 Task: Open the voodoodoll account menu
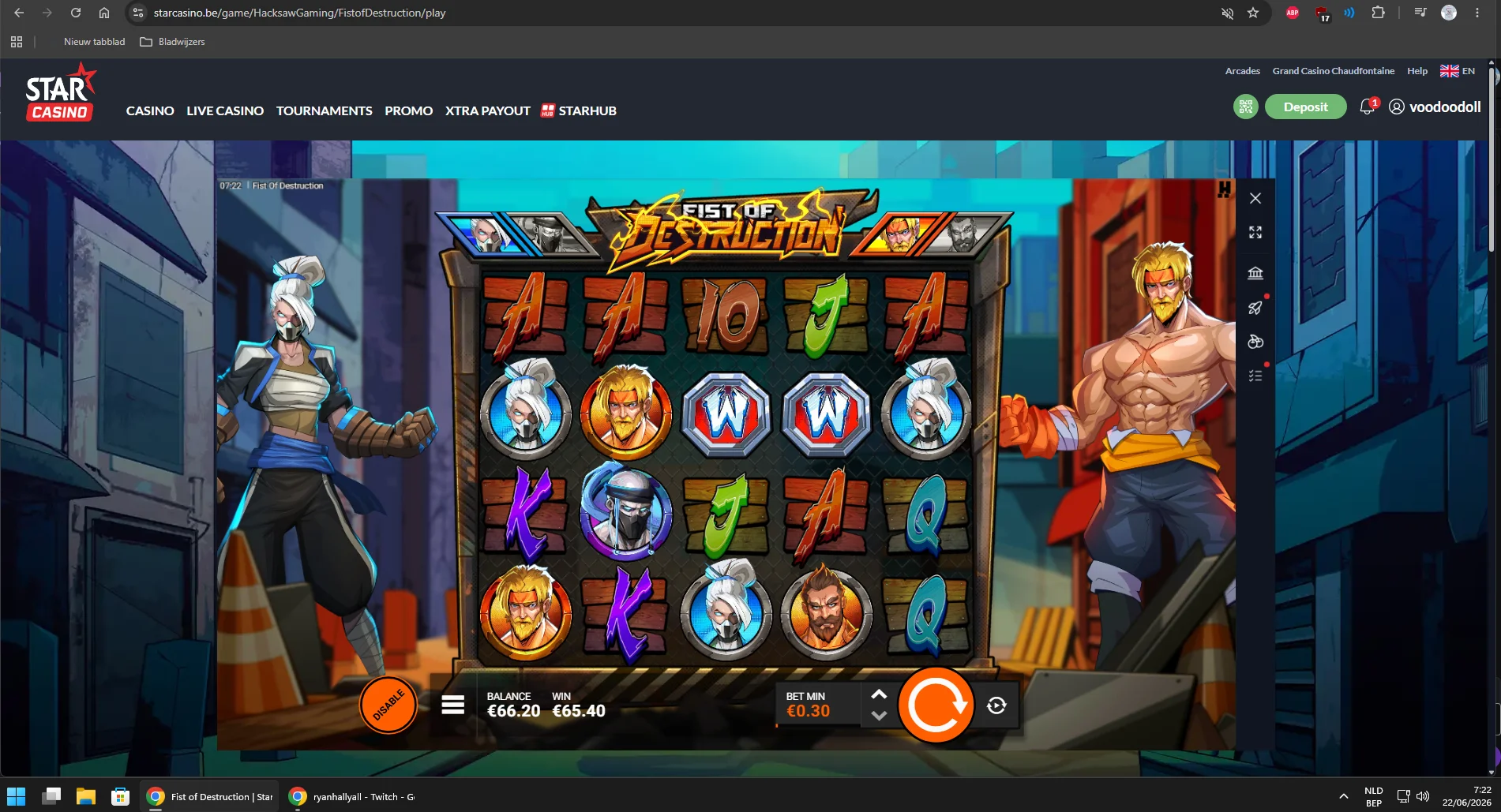(1435, 107)
